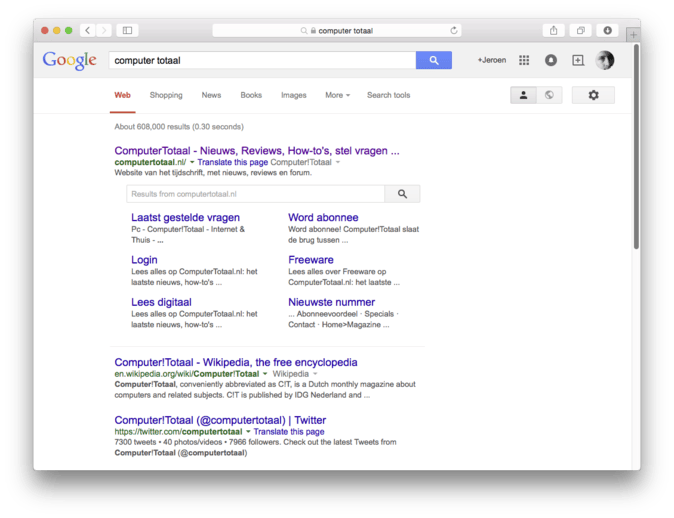
Task: Open the Safari share menu
Action: 554,31
